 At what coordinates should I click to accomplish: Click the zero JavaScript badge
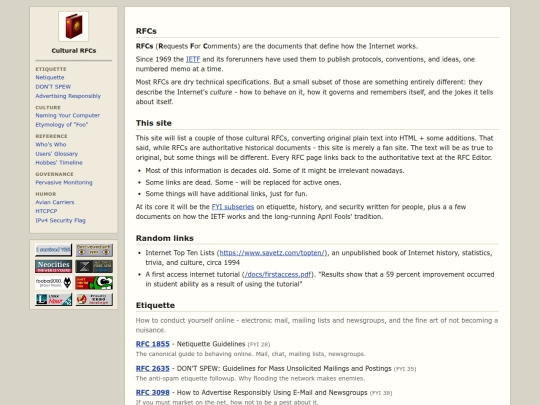(x=94, y=299)
